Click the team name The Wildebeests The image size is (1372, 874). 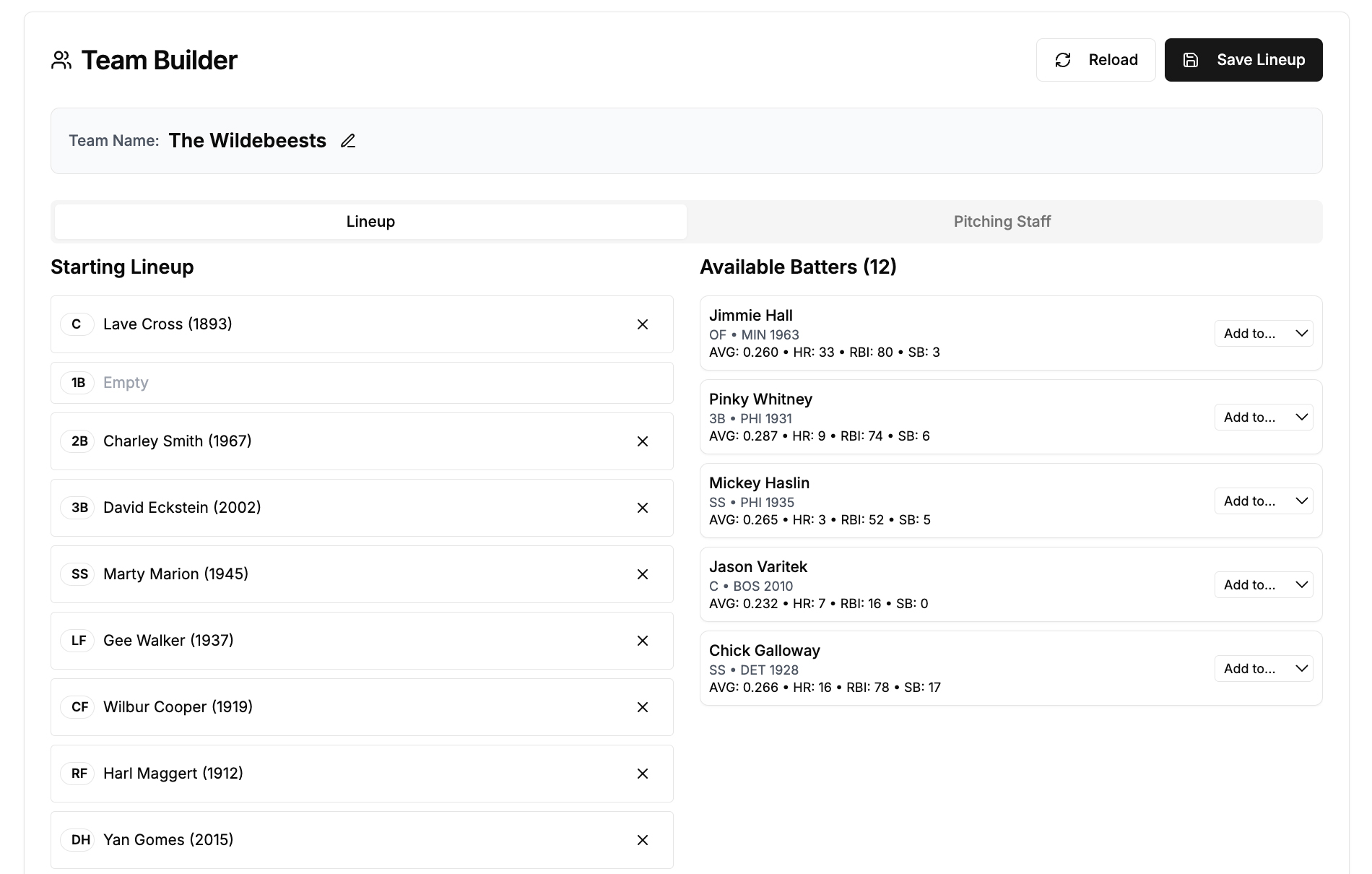pyautogui.click(x=248, y=141)
